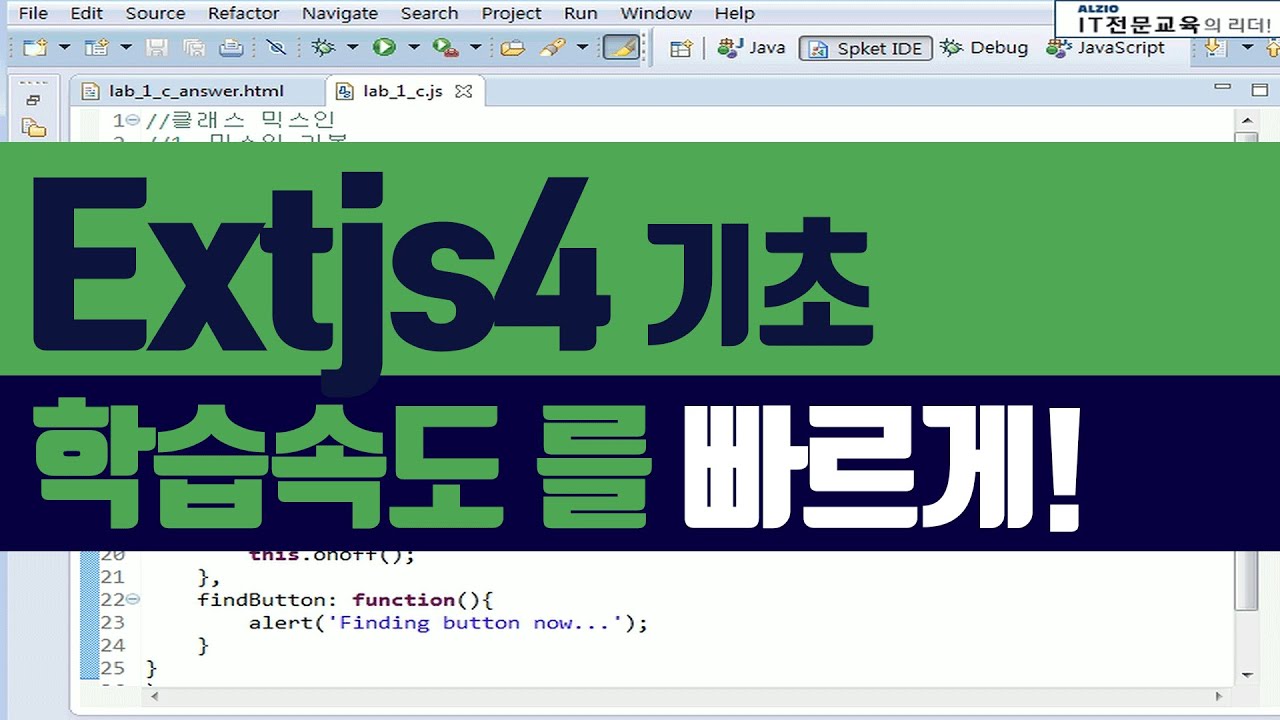The width and height of the screenshot is (1280, 720).
Task: Click the green Run button icon
Action: (x=384, y=47)
